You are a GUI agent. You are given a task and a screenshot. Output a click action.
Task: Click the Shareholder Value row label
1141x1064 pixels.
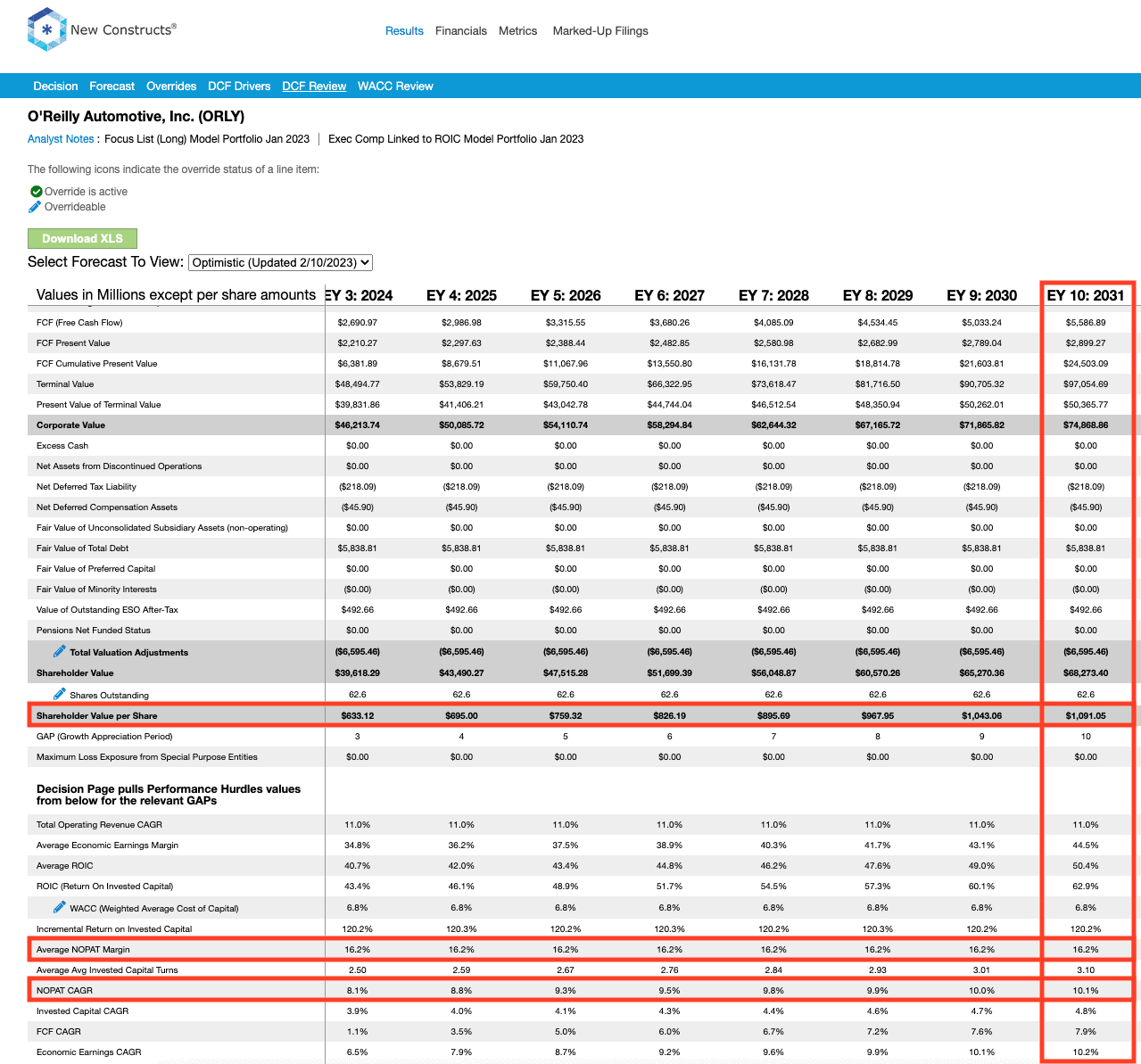pos(75,673)
